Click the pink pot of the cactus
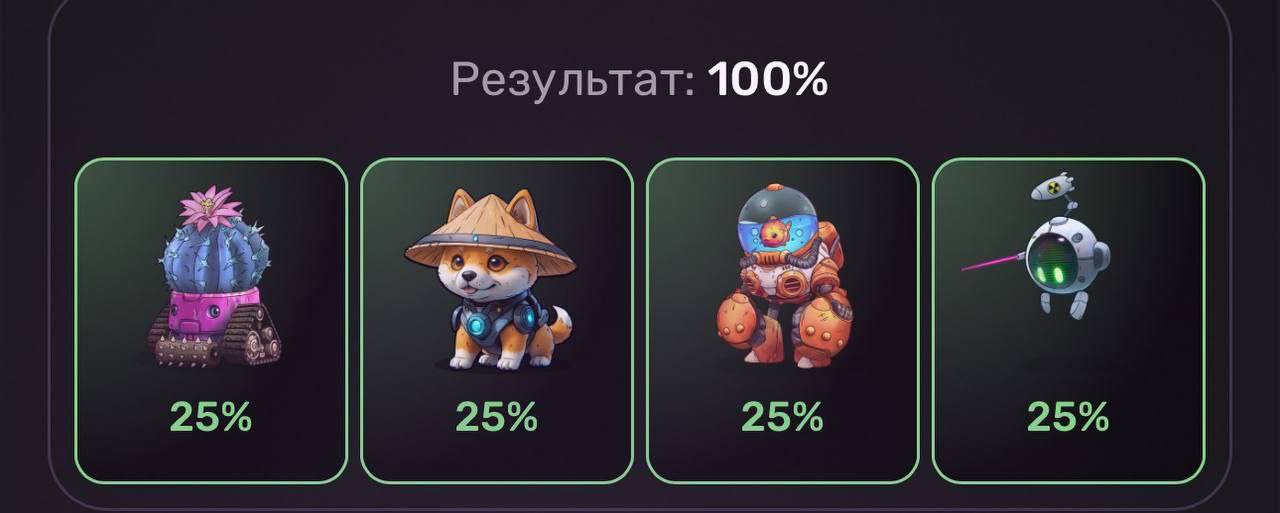Image resolution: width=1280 pixels, height=513 pixels. [x=212, y=311]
